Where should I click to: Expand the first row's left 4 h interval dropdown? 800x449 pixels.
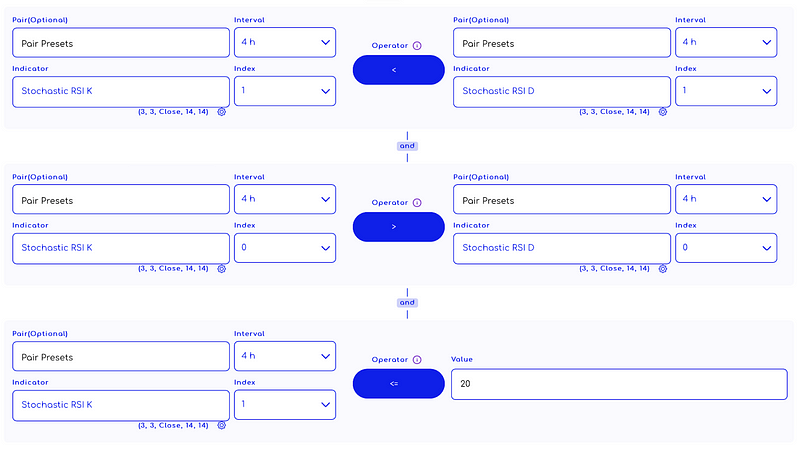tap(285, 42)
